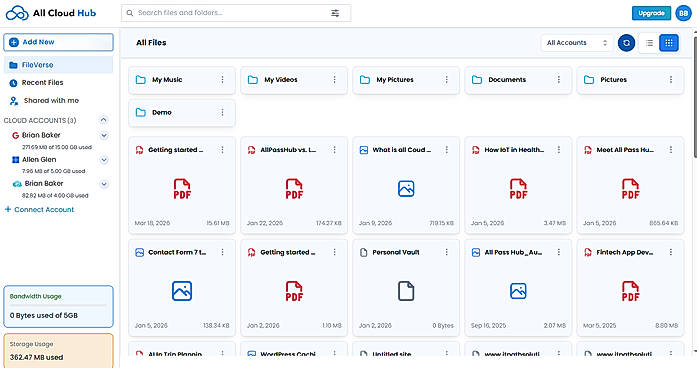Open options for Personal Vault file
Screen dimensions: 697x368
pyautogui.click(x=446, y=252)
